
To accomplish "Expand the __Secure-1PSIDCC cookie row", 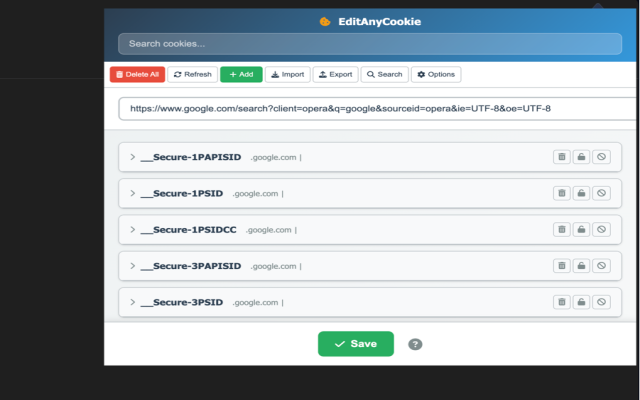I will point(132,229).
